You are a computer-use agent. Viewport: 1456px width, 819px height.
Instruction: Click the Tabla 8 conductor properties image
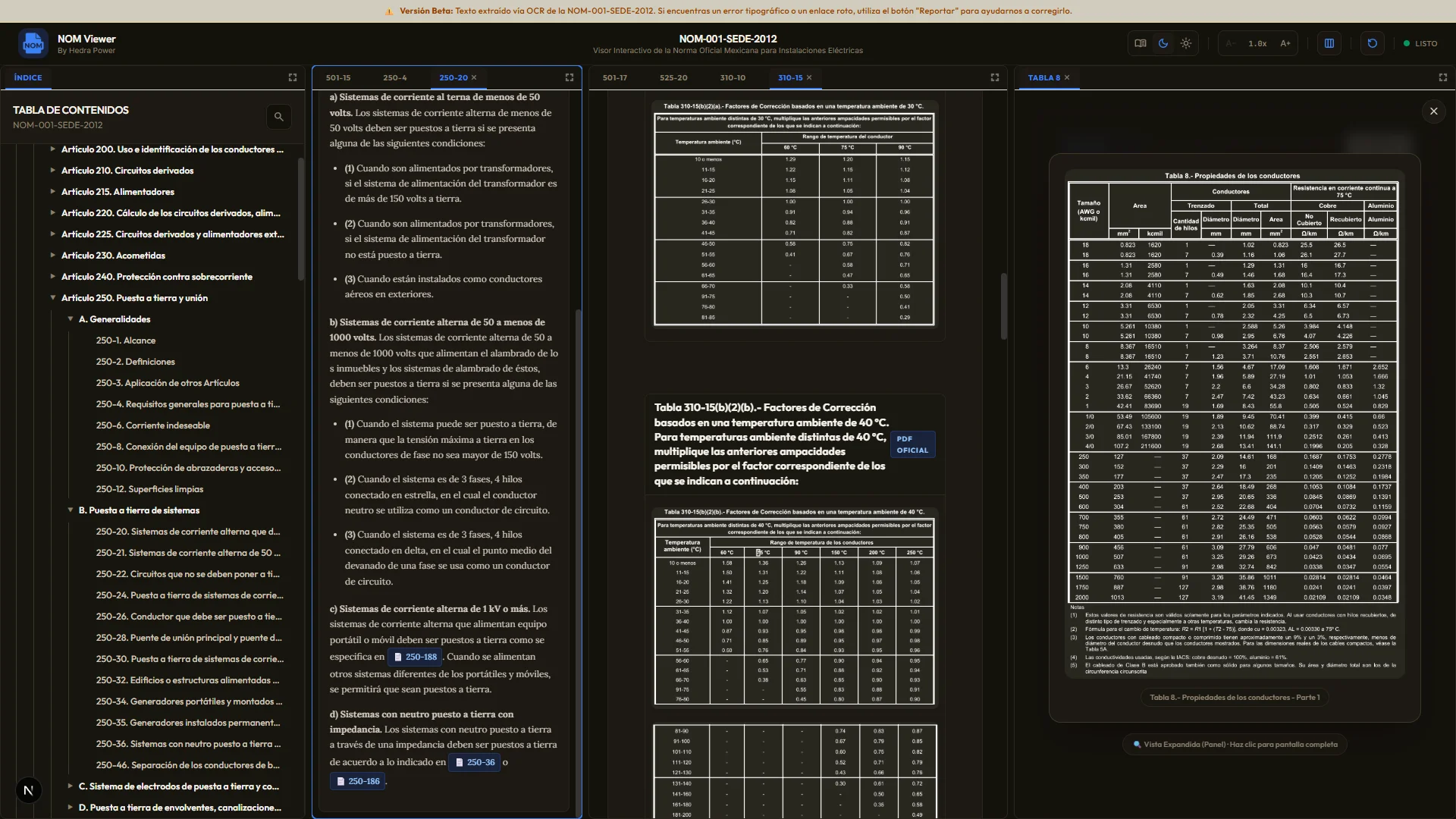click(x=1234, y=423)
